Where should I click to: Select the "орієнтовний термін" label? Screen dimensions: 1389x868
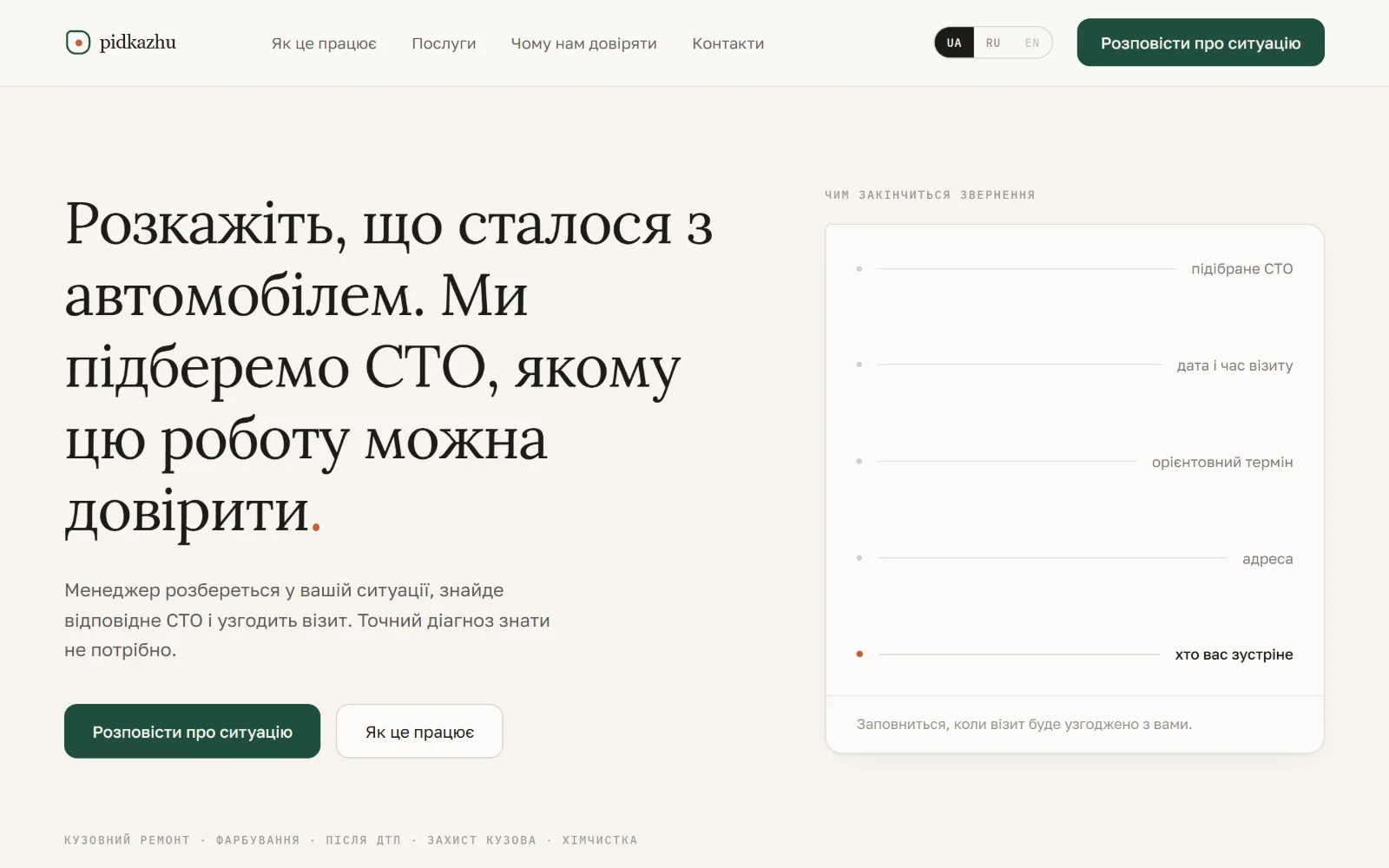pos(1222,462)
